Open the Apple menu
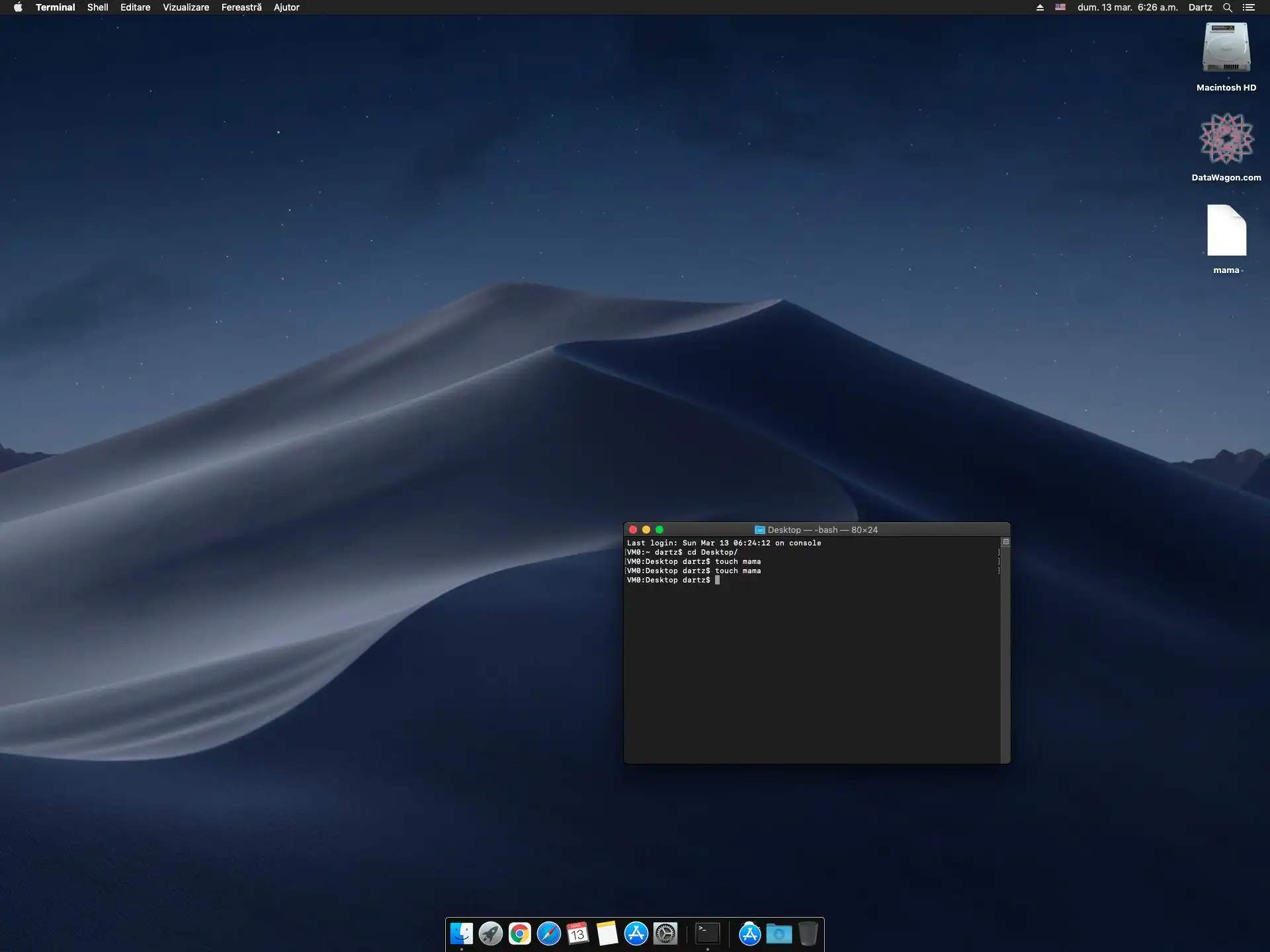1270x952 pixels. [18, 7]
